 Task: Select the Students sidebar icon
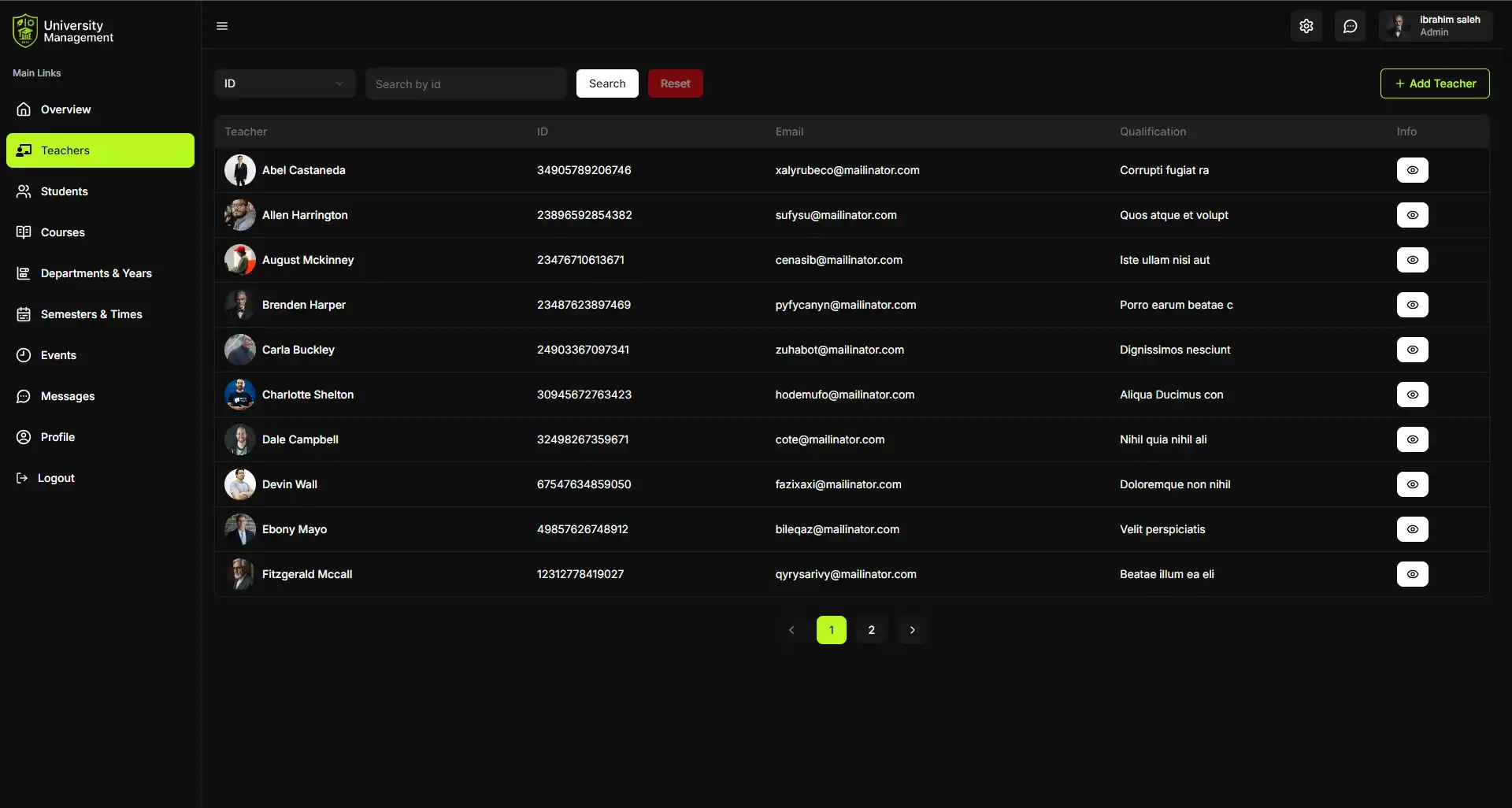point(24,191)
